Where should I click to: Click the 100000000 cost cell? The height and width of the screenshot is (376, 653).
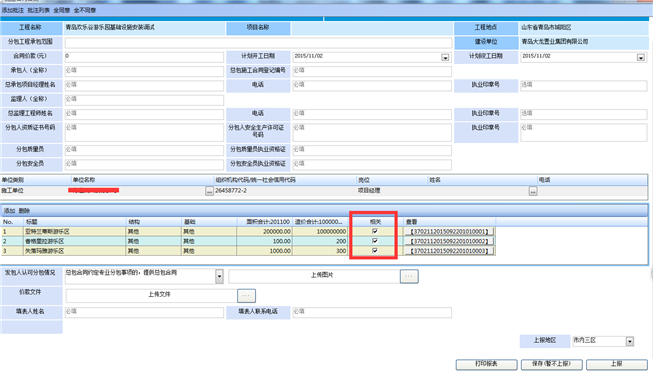[320, 232]
